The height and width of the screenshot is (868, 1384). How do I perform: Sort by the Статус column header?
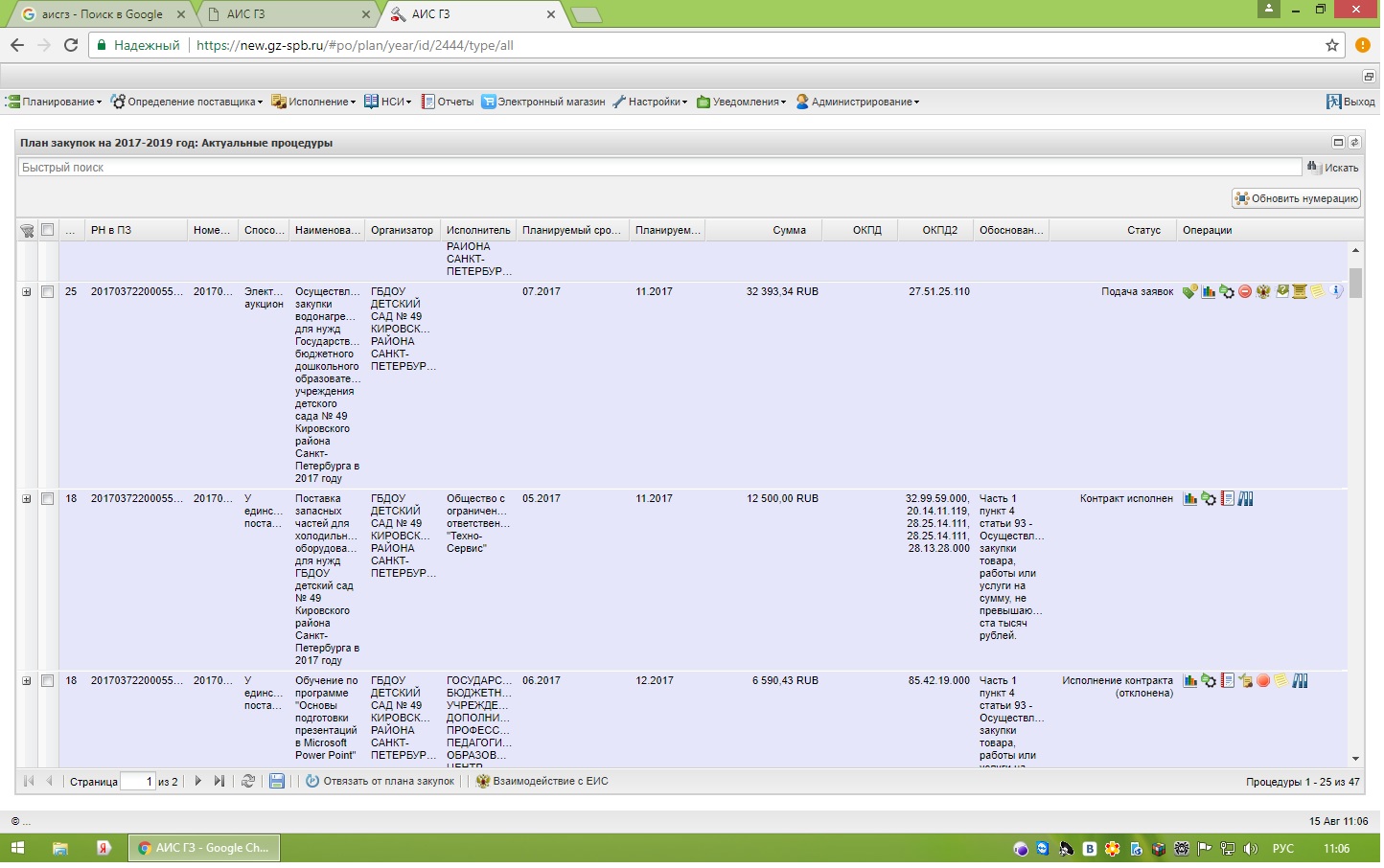(1113, 230)
